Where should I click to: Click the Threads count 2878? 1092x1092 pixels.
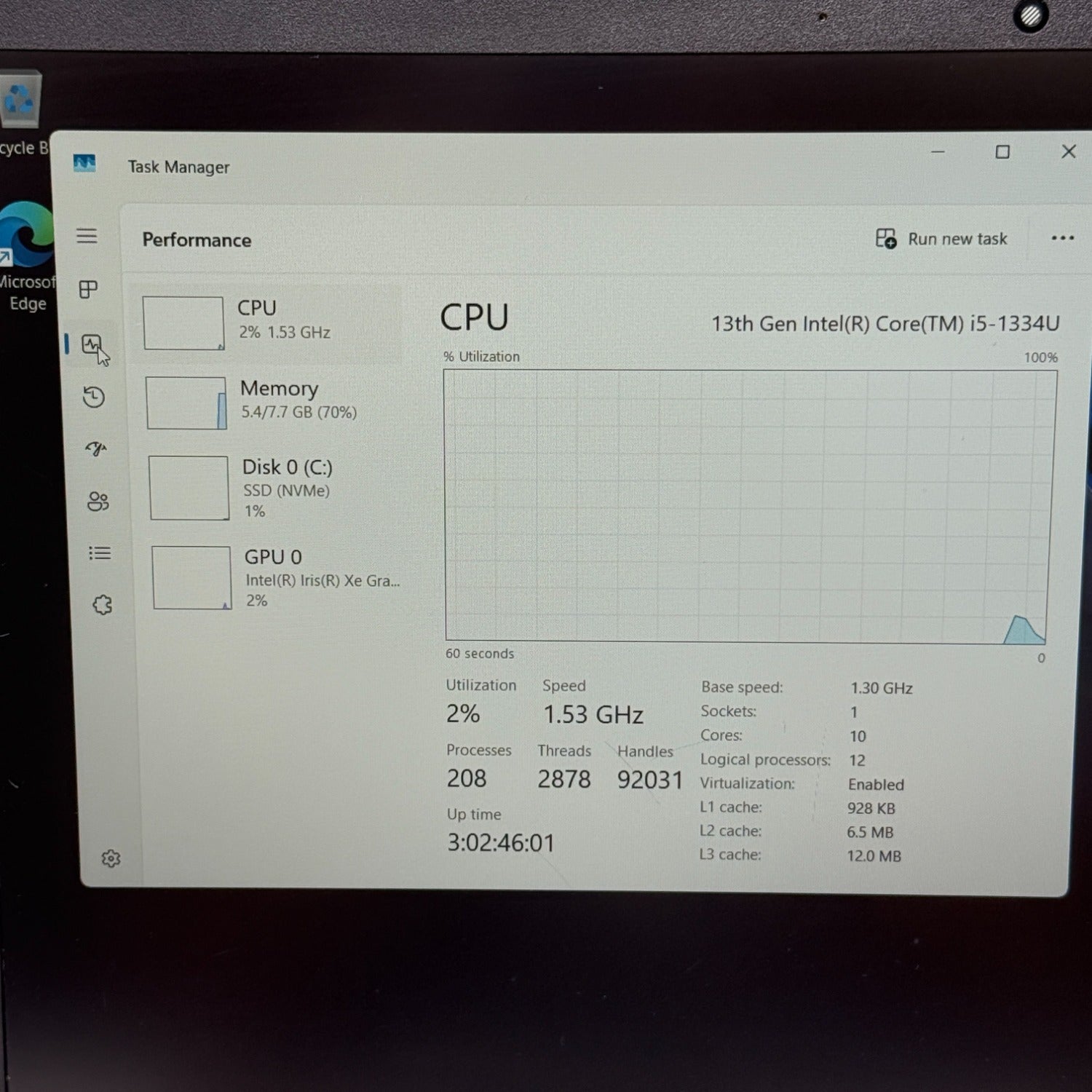click(564, 779)
